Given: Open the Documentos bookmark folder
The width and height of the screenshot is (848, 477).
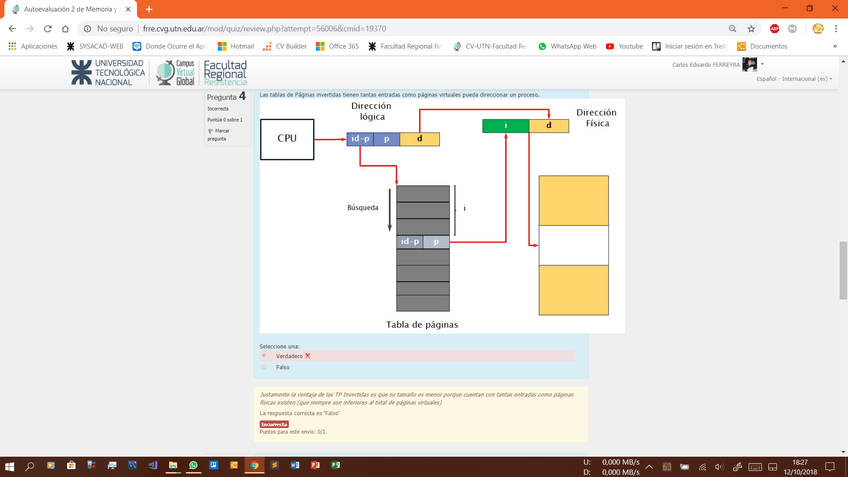Looking at the screenshot, I should [x=762, y=46].
